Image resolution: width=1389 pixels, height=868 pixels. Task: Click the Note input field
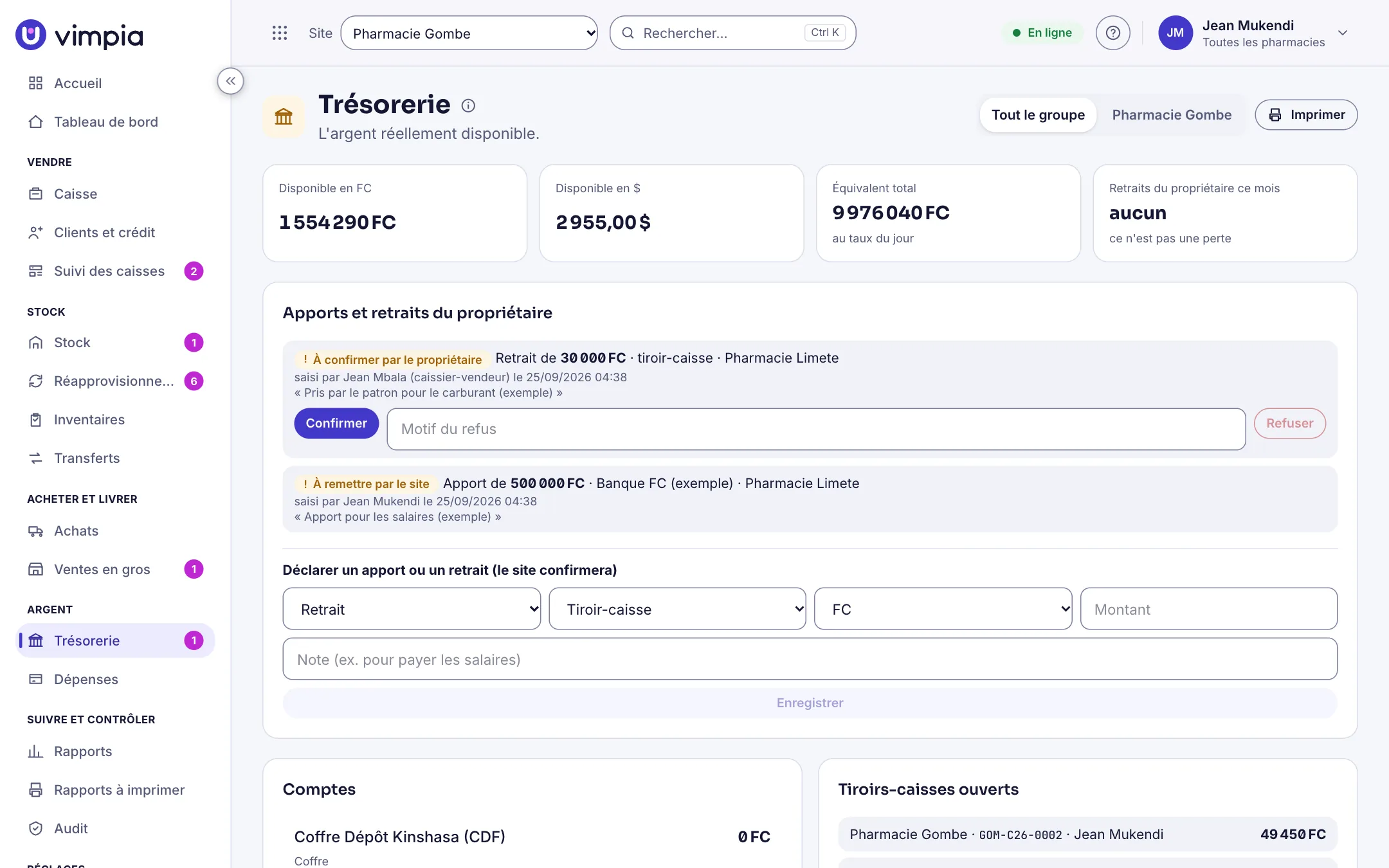click(x=810, y=659)
